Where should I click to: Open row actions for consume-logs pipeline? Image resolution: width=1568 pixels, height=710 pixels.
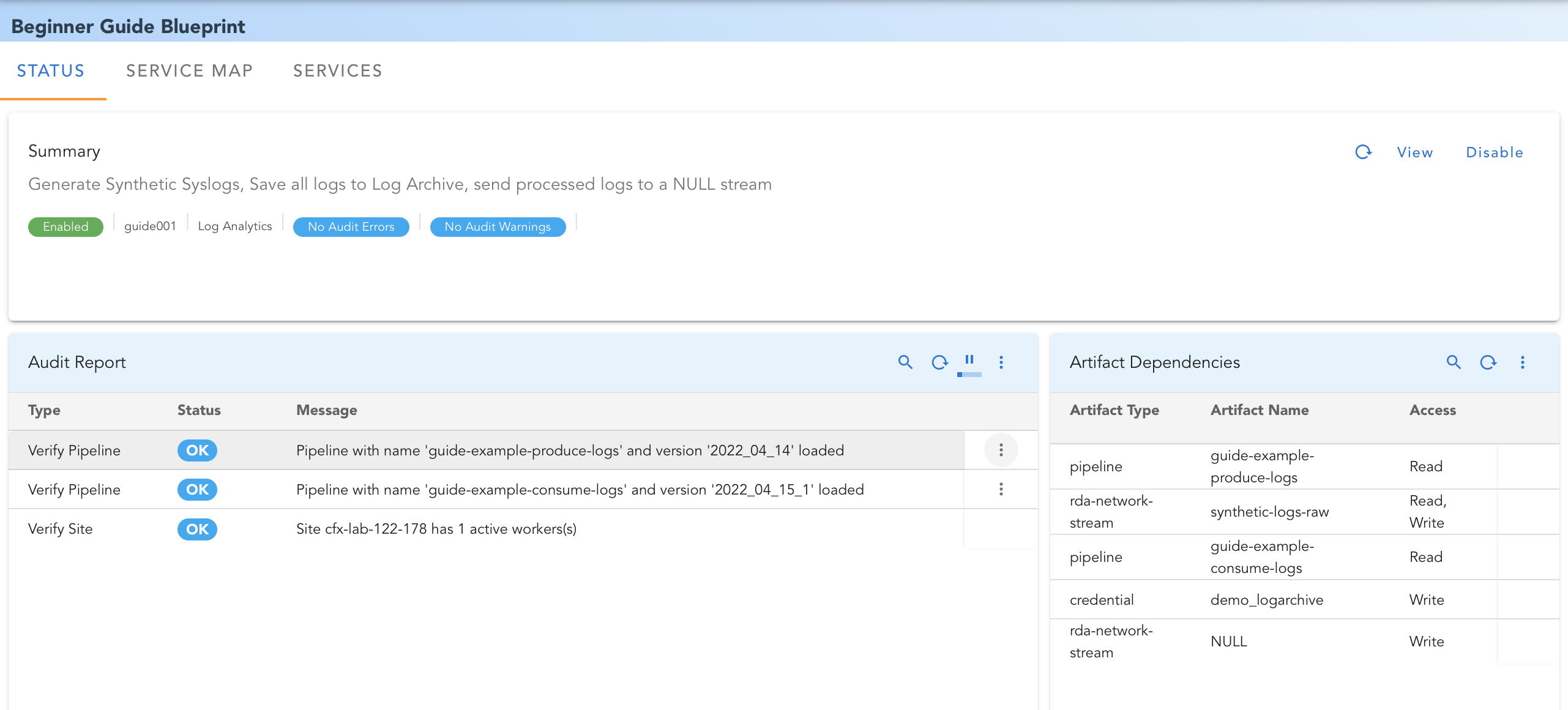pos(1001,489)
